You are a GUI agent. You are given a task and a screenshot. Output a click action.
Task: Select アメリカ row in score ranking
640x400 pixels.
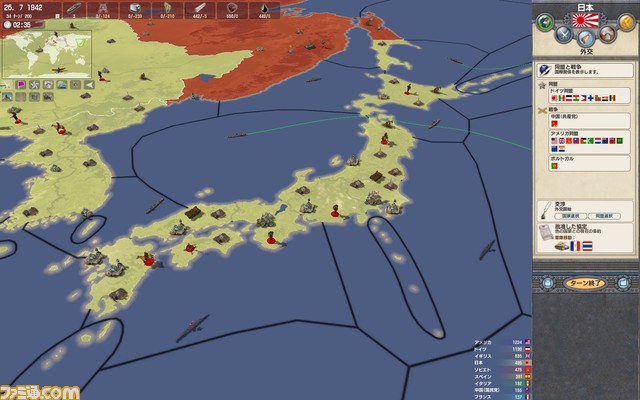502,342
